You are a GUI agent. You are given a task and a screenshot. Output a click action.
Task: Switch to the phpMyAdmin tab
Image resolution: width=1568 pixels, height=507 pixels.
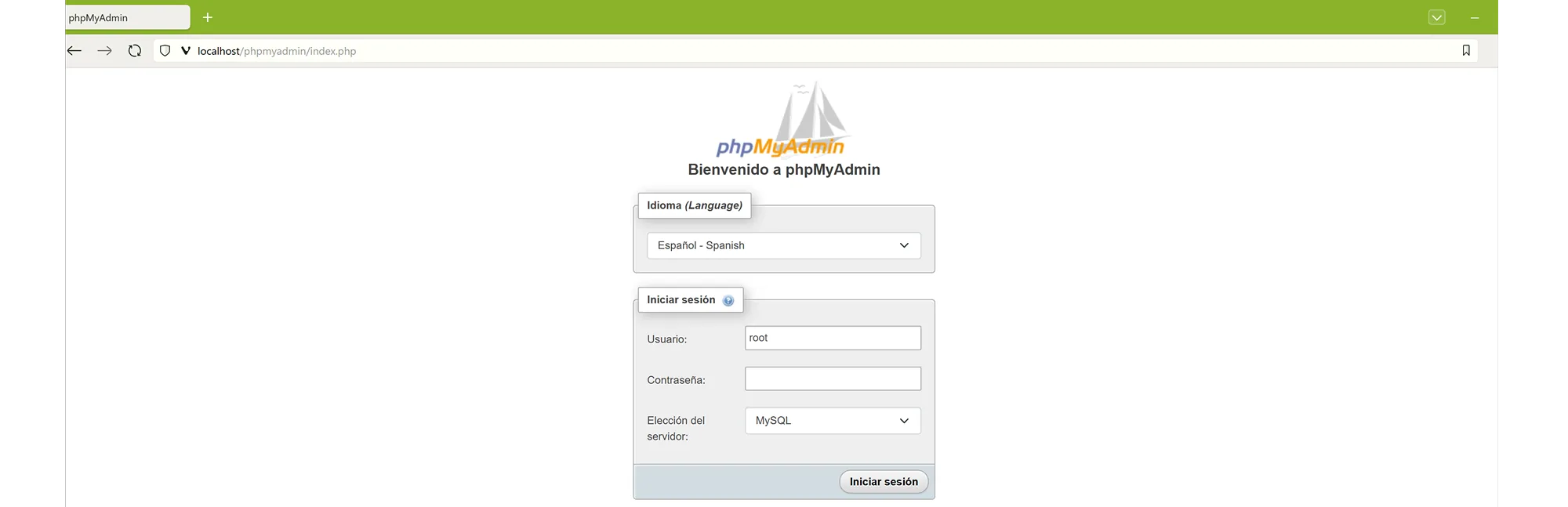(125, 17)
